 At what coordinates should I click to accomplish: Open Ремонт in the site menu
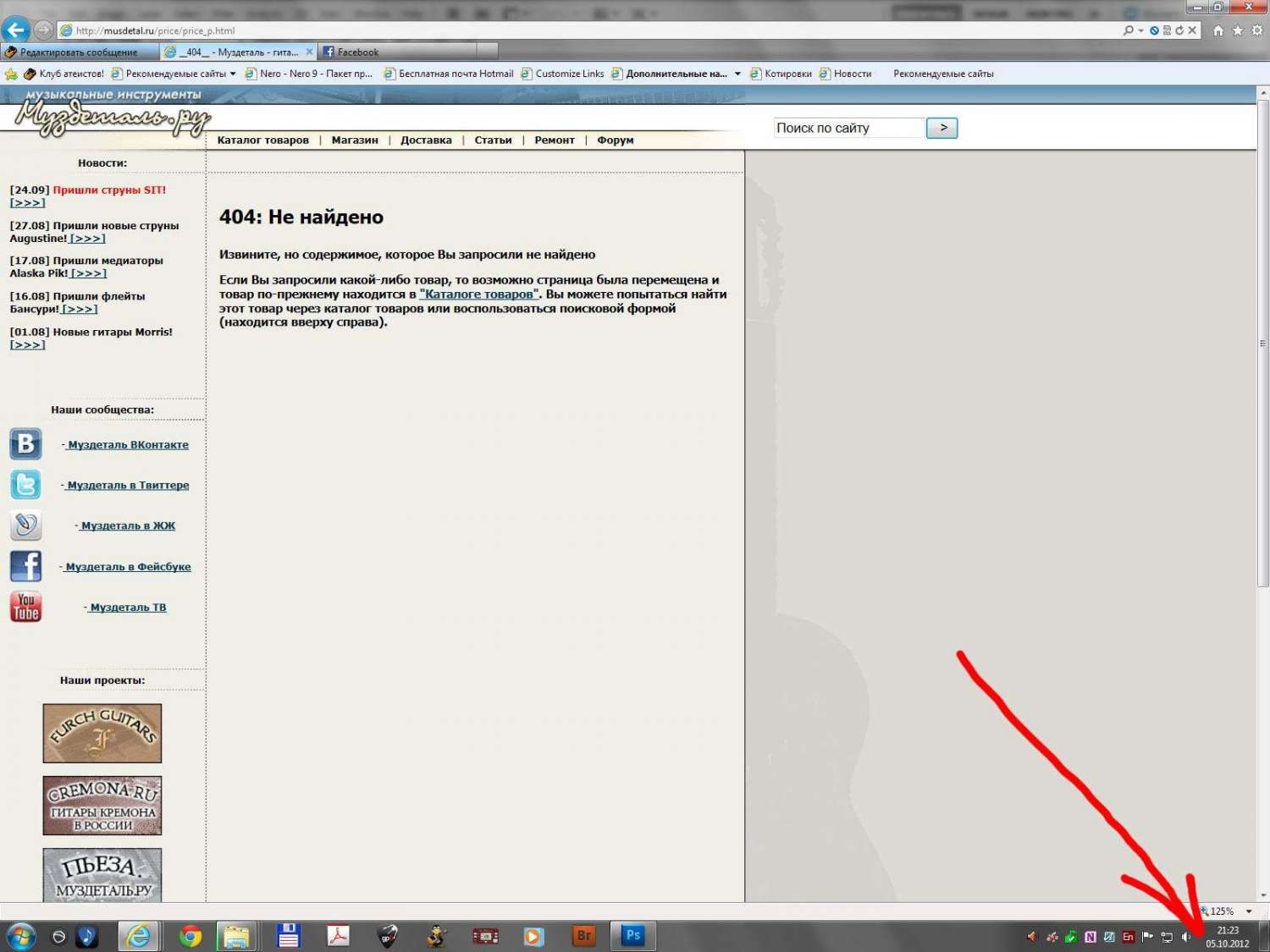pos(555,140)
